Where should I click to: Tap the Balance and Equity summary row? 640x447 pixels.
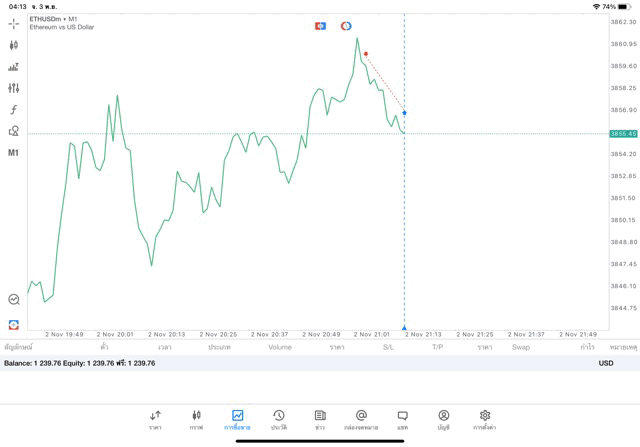[x=80, y=363]
